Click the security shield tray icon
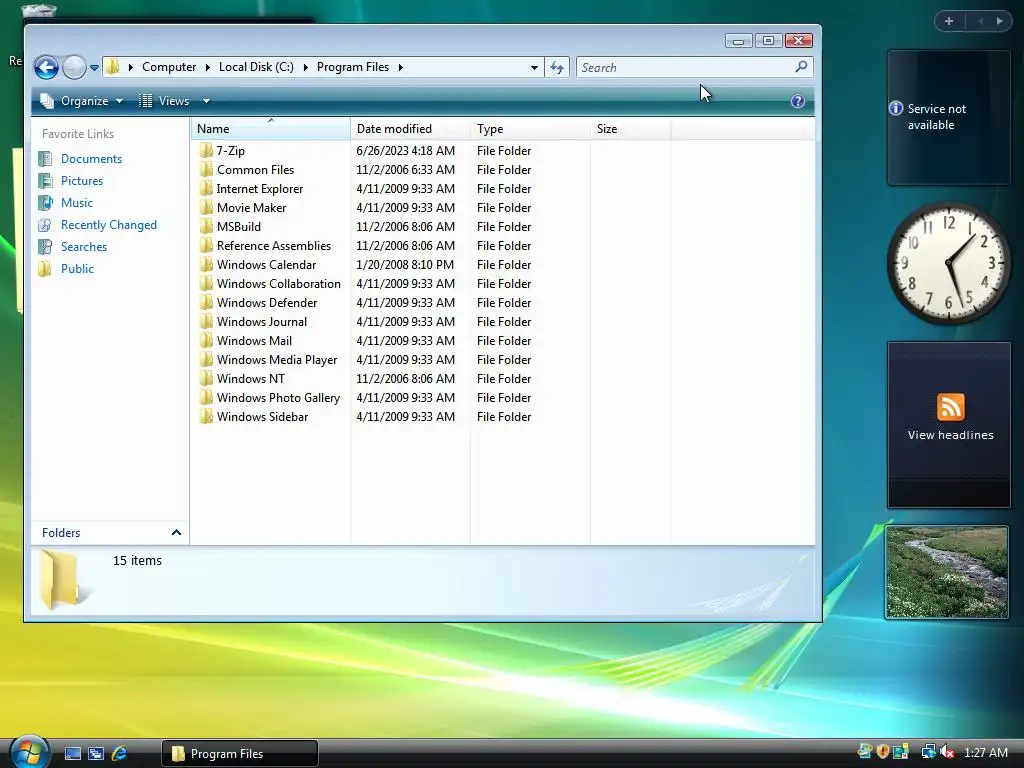The image size is (1024, 768). 882,752
